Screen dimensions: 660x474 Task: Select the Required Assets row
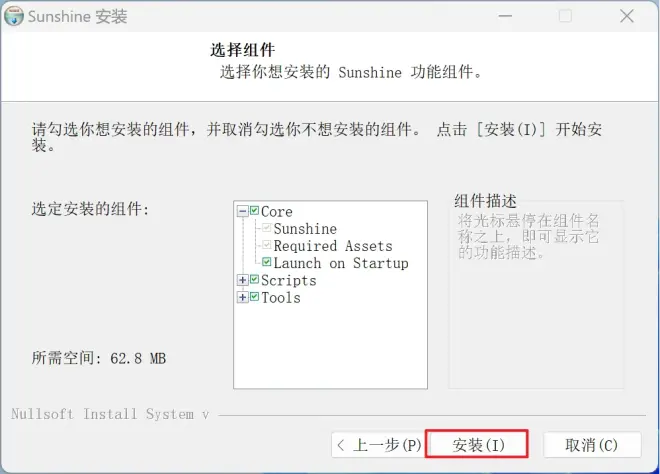click(333, 246)
